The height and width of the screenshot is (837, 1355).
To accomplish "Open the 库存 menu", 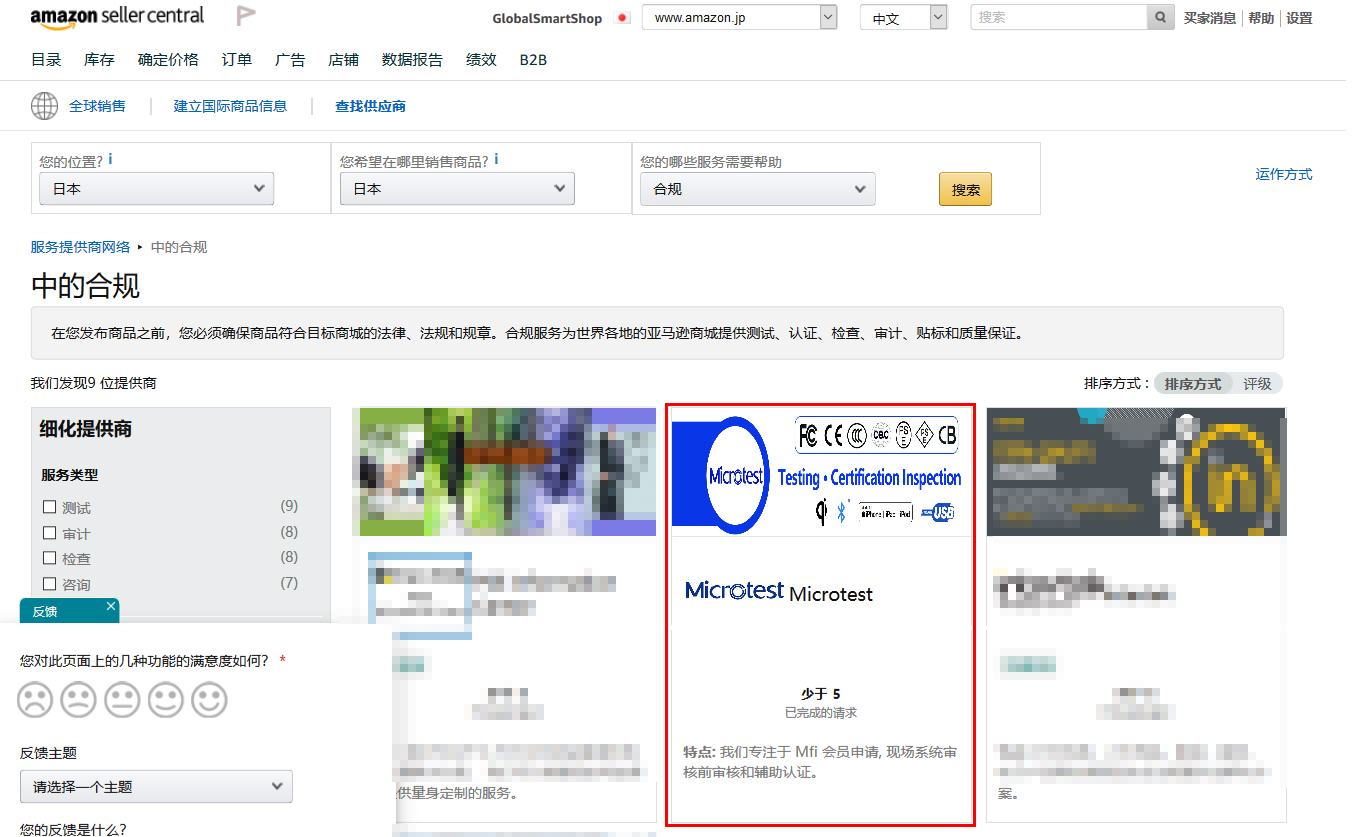I will 99,60.
